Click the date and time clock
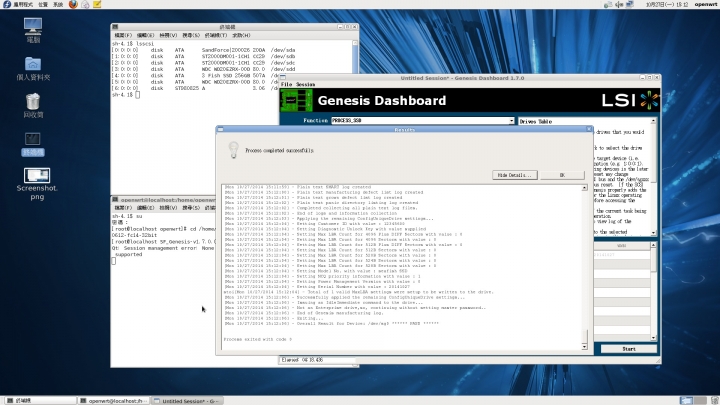Viewport: 720px width, 405px height. [667, 4]
